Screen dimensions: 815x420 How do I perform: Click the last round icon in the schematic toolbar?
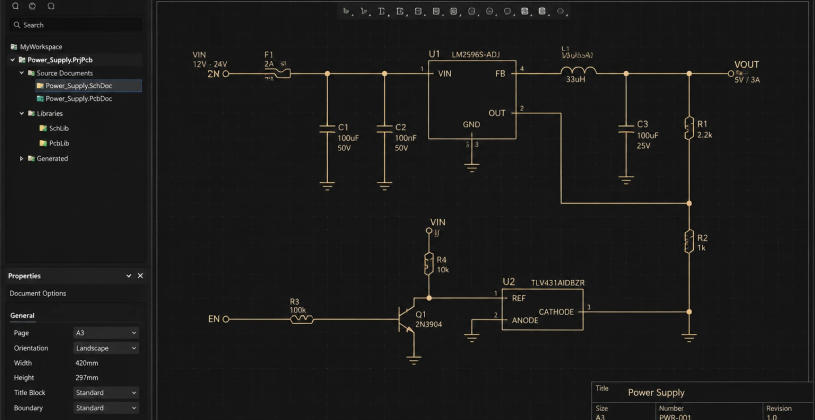point(560,11)
